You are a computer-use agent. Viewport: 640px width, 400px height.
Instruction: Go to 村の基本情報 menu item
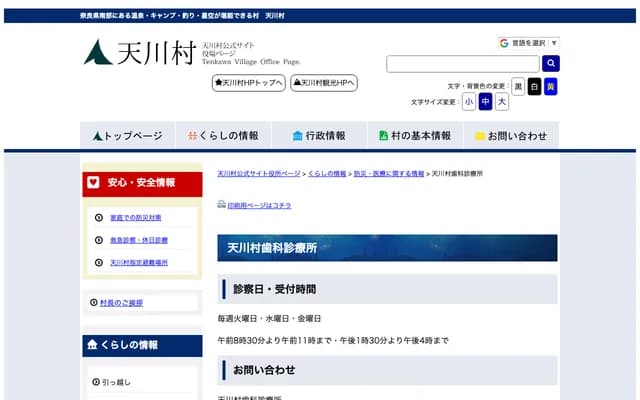[415, 136]
